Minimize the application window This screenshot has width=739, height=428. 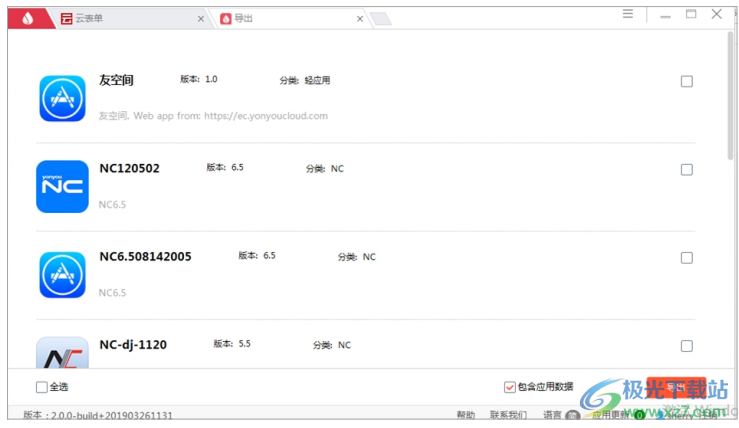point(665,16)
